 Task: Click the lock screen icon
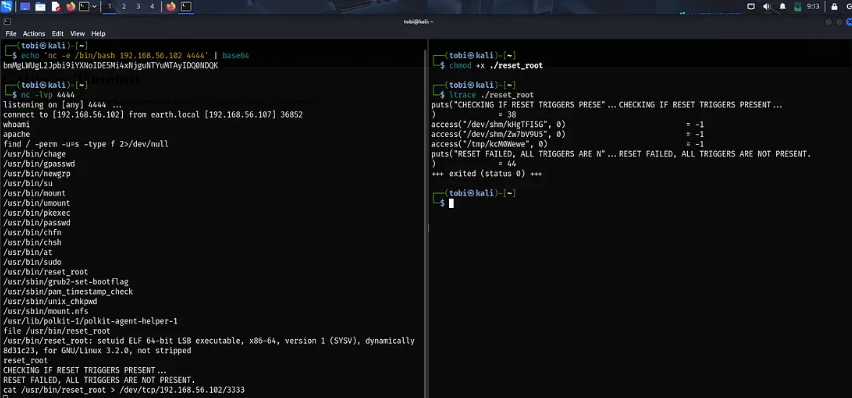(835, 7)
